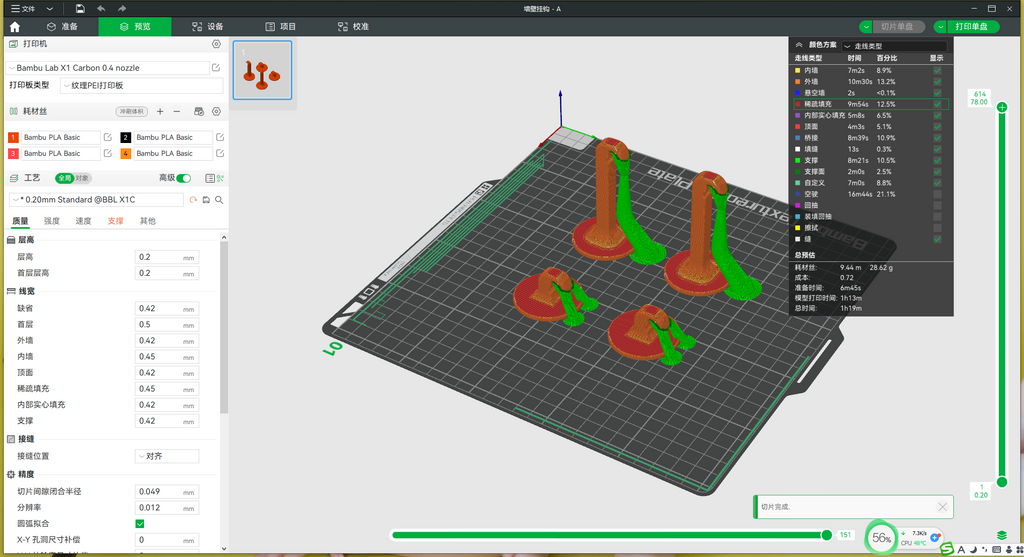The height and width of the screenshot is (557, 1024).
Task: Open the 接缝位置 dropdown showing 对齐
Action: coord(167,456)
